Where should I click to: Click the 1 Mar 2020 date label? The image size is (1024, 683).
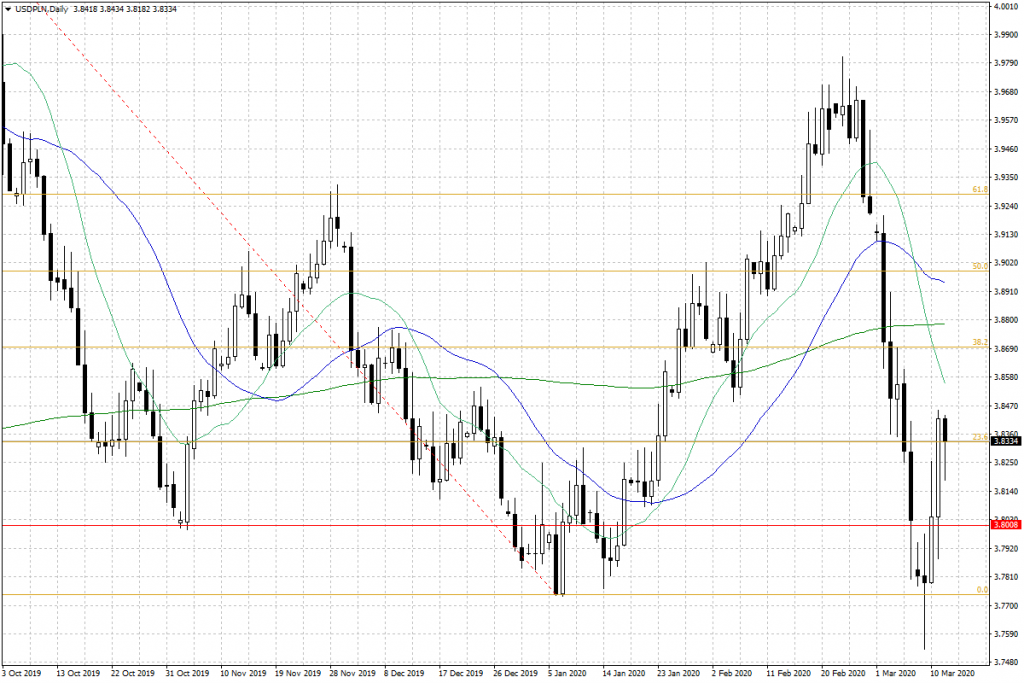point(895,673)
